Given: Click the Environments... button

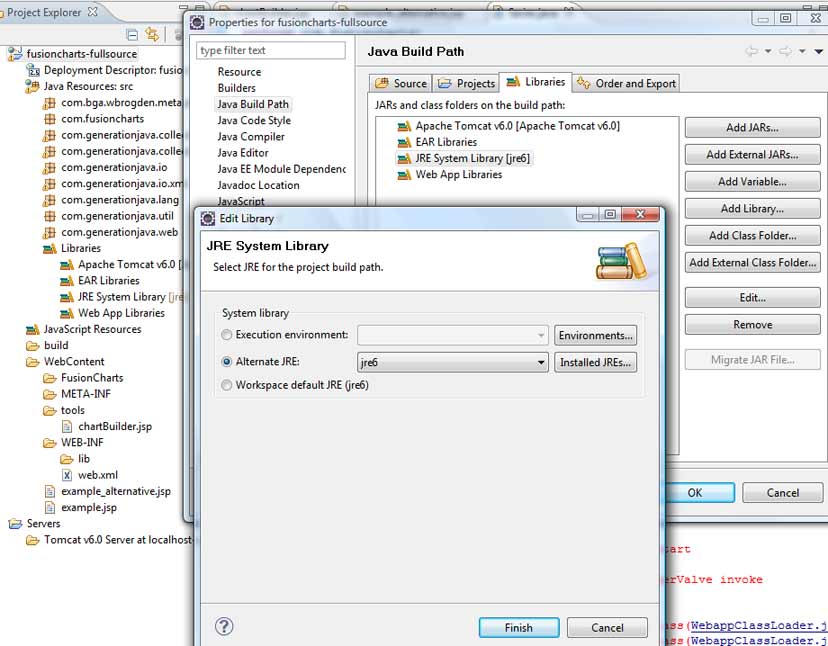Looking at the screenshot, I should click(595, 335).
